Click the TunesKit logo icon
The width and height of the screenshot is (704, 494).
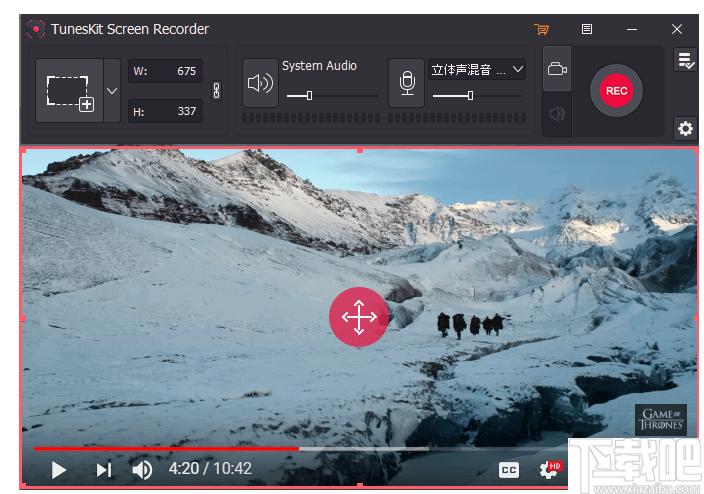[36, 29]
